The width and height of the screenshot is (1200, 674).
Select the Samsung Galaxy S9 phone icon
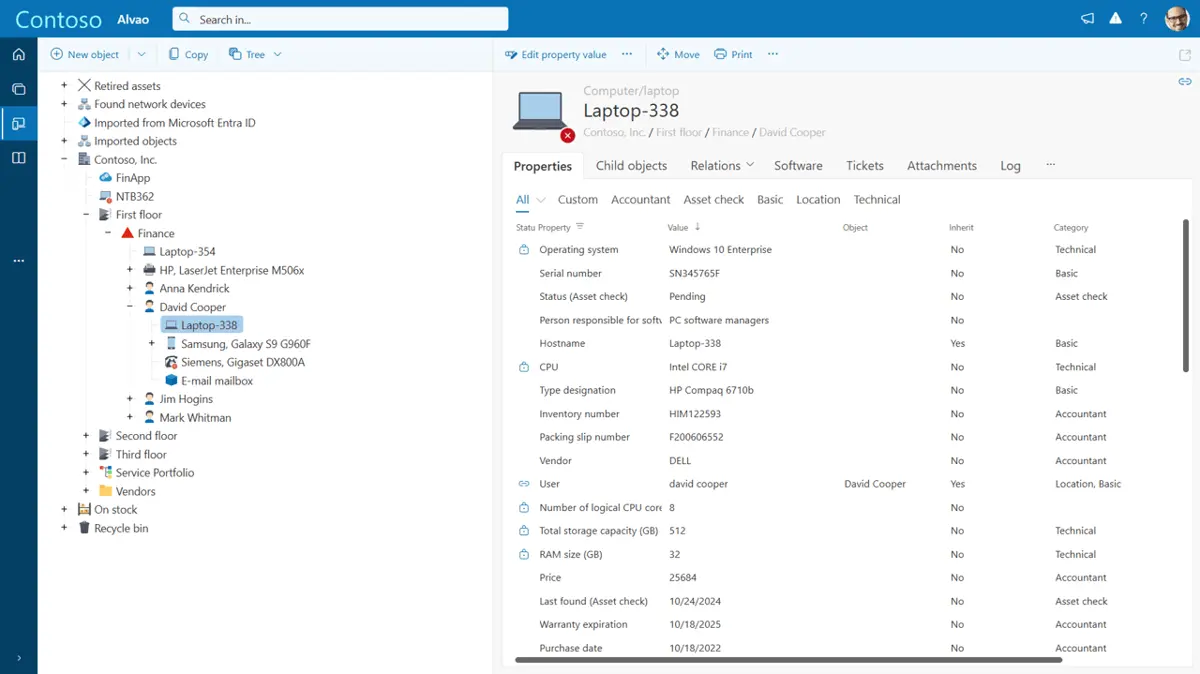point(171,344)
